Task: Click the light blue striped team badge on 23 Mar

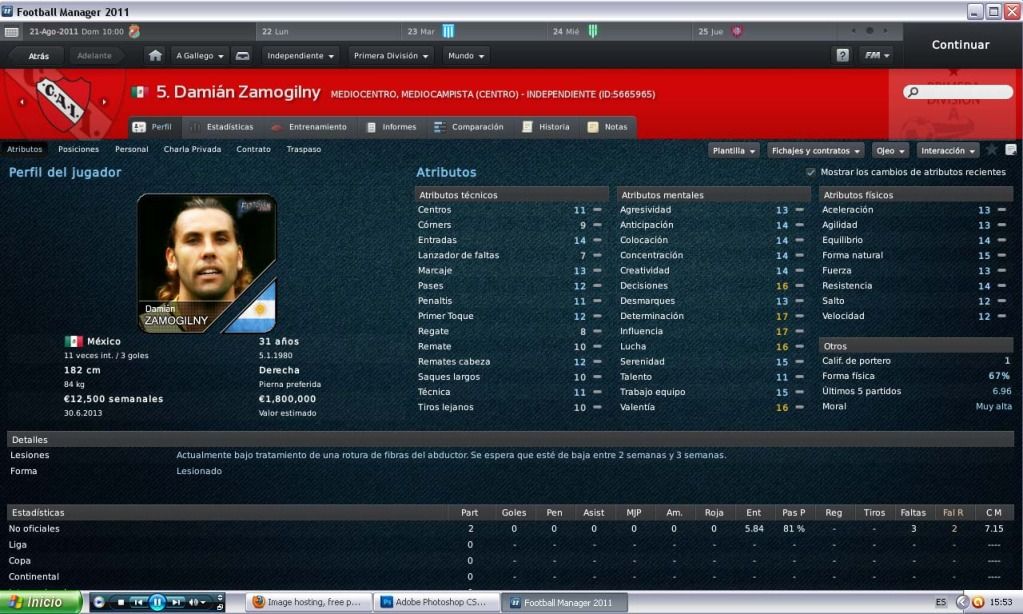Action: (x=448, y=31)
